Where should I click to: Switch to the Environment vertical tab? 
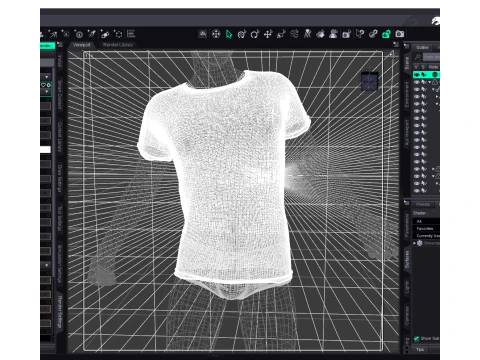coord(407,95)
